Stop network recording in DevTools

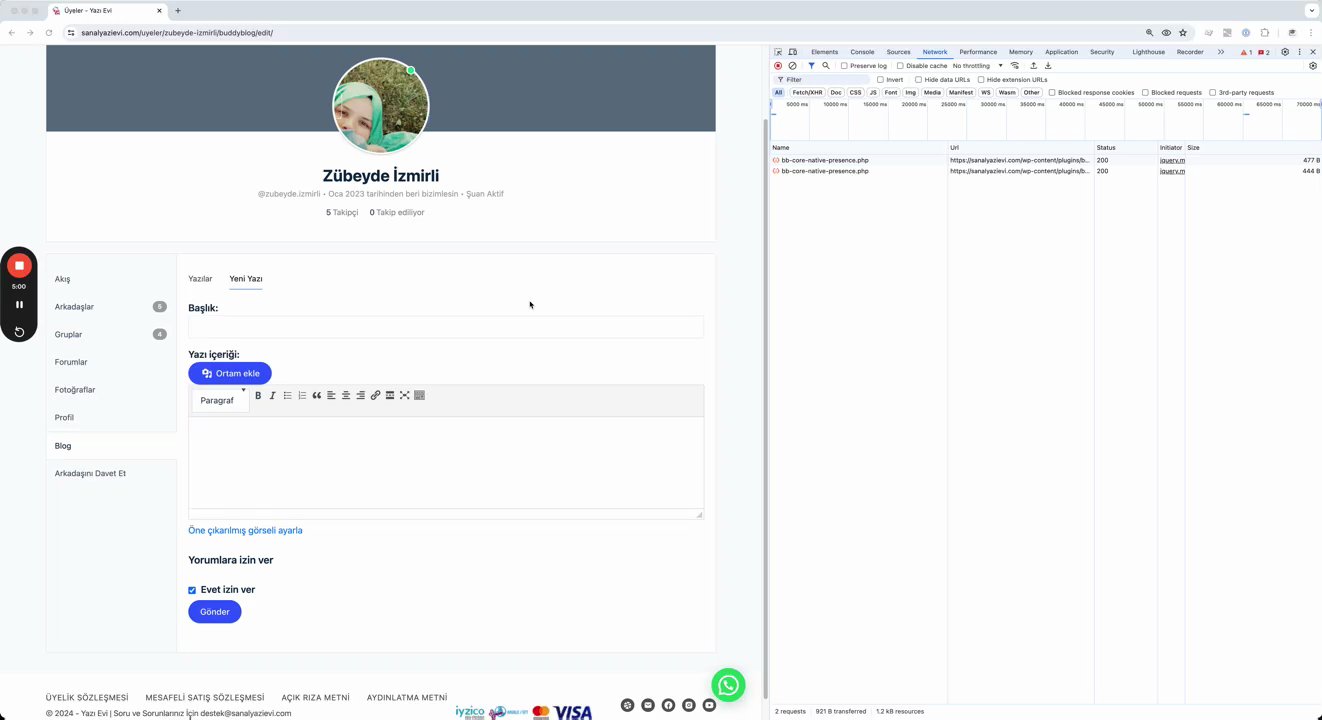[x=778, y=66]
